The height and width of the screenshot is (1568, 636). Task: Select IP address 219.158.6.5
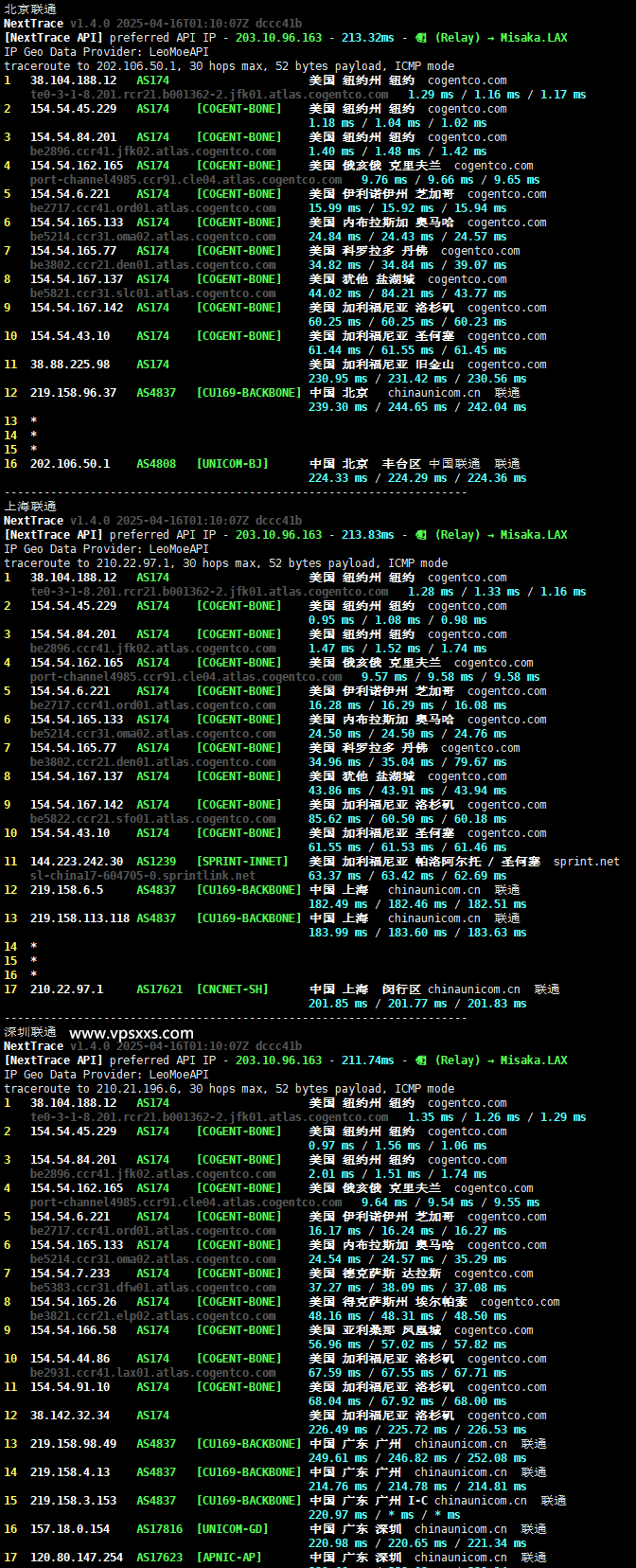click(x=67, y=890)
